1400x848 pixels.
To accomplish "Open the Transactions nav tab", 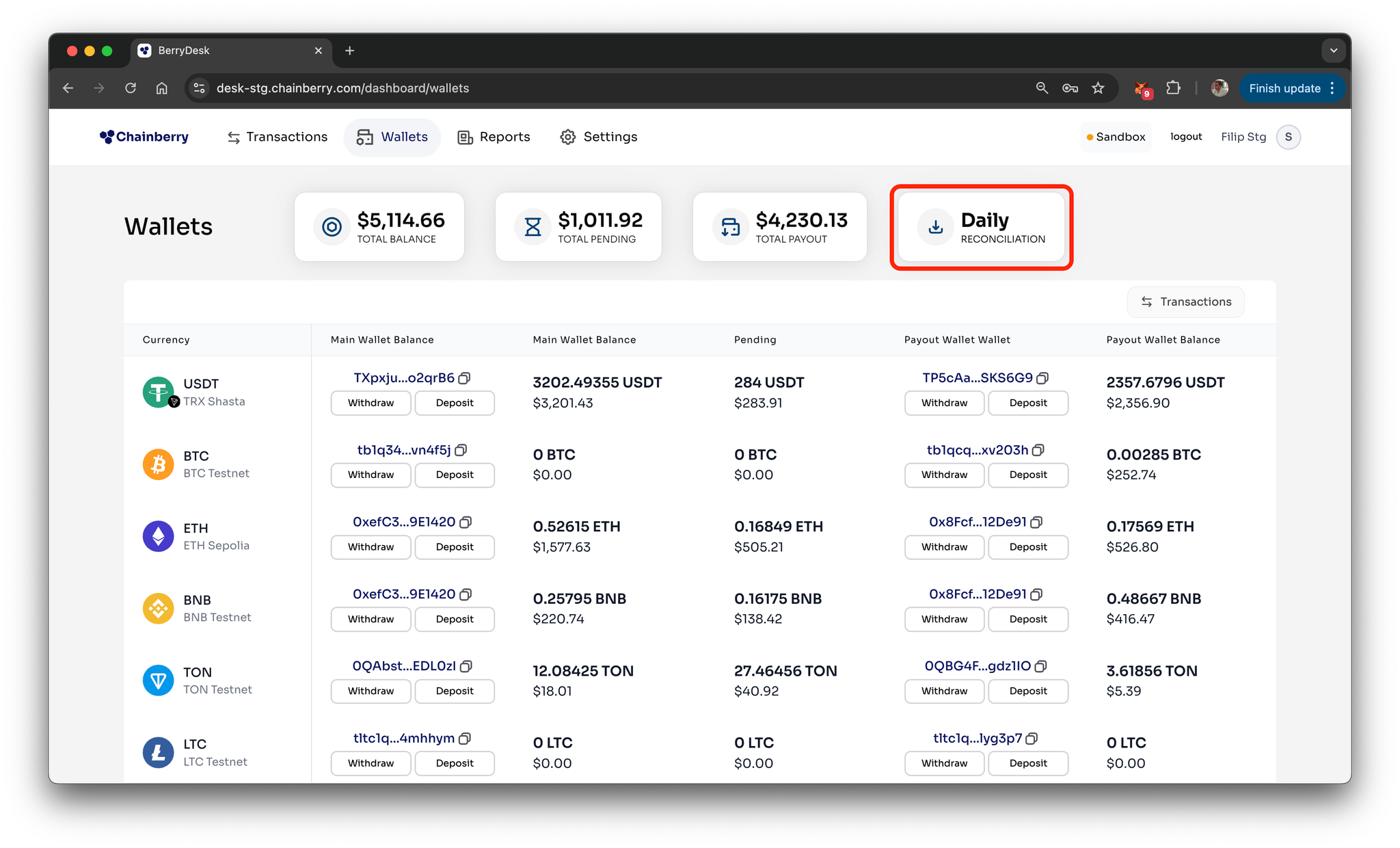I will [278, 137].
